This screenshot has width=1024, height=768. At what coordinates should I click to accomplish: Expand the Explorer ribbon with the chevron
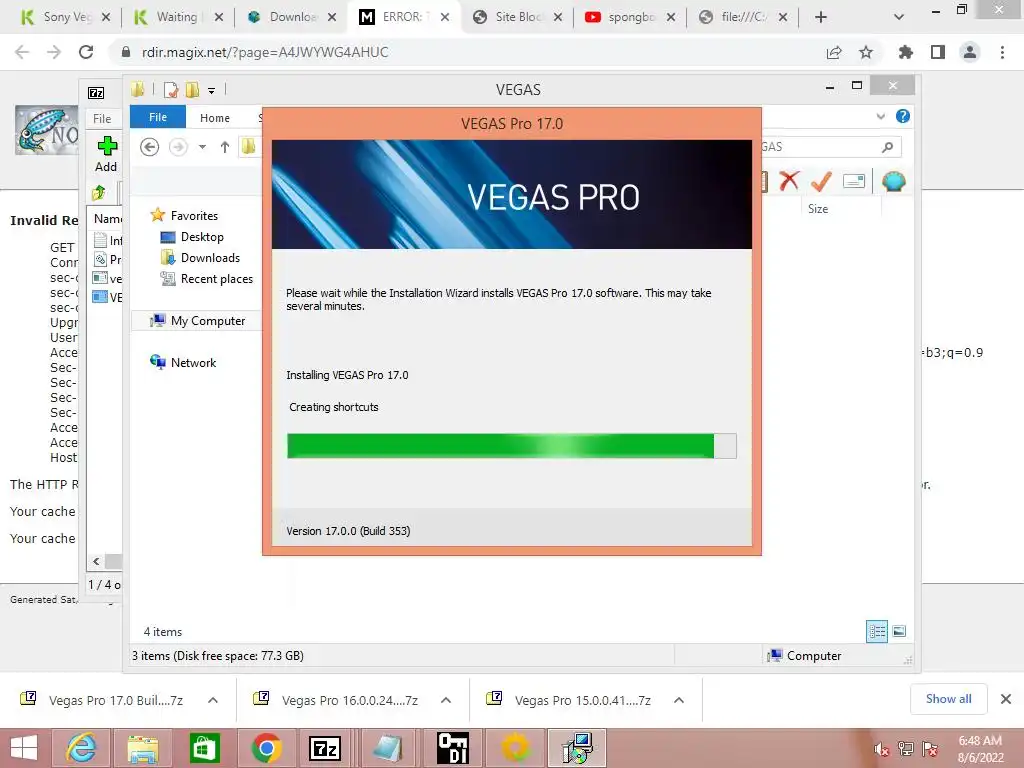[880, 116]
